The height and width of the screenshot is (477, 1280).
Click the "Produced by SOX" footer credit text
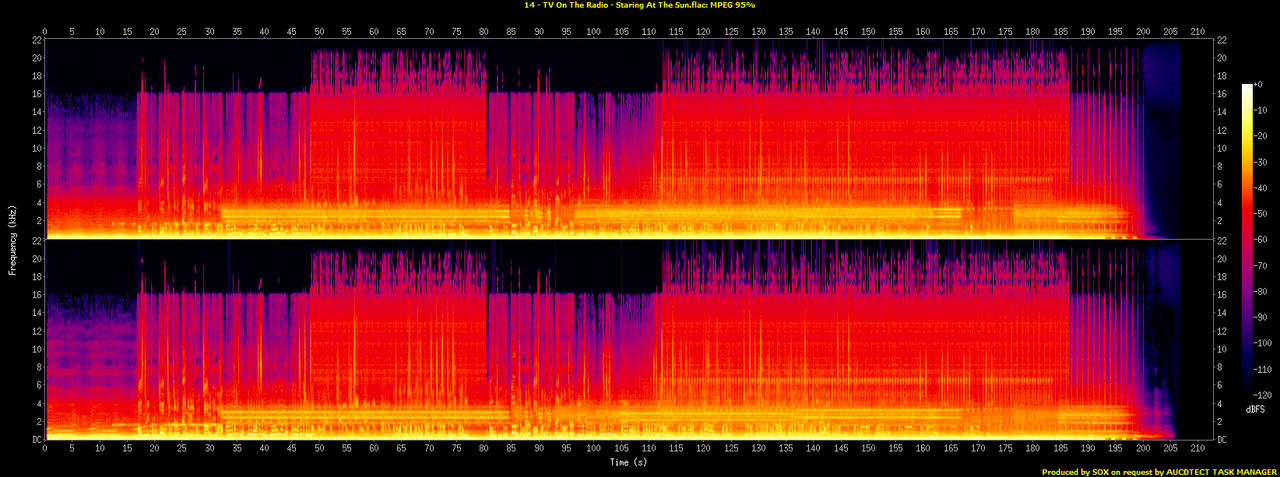tap(1077, 472)
